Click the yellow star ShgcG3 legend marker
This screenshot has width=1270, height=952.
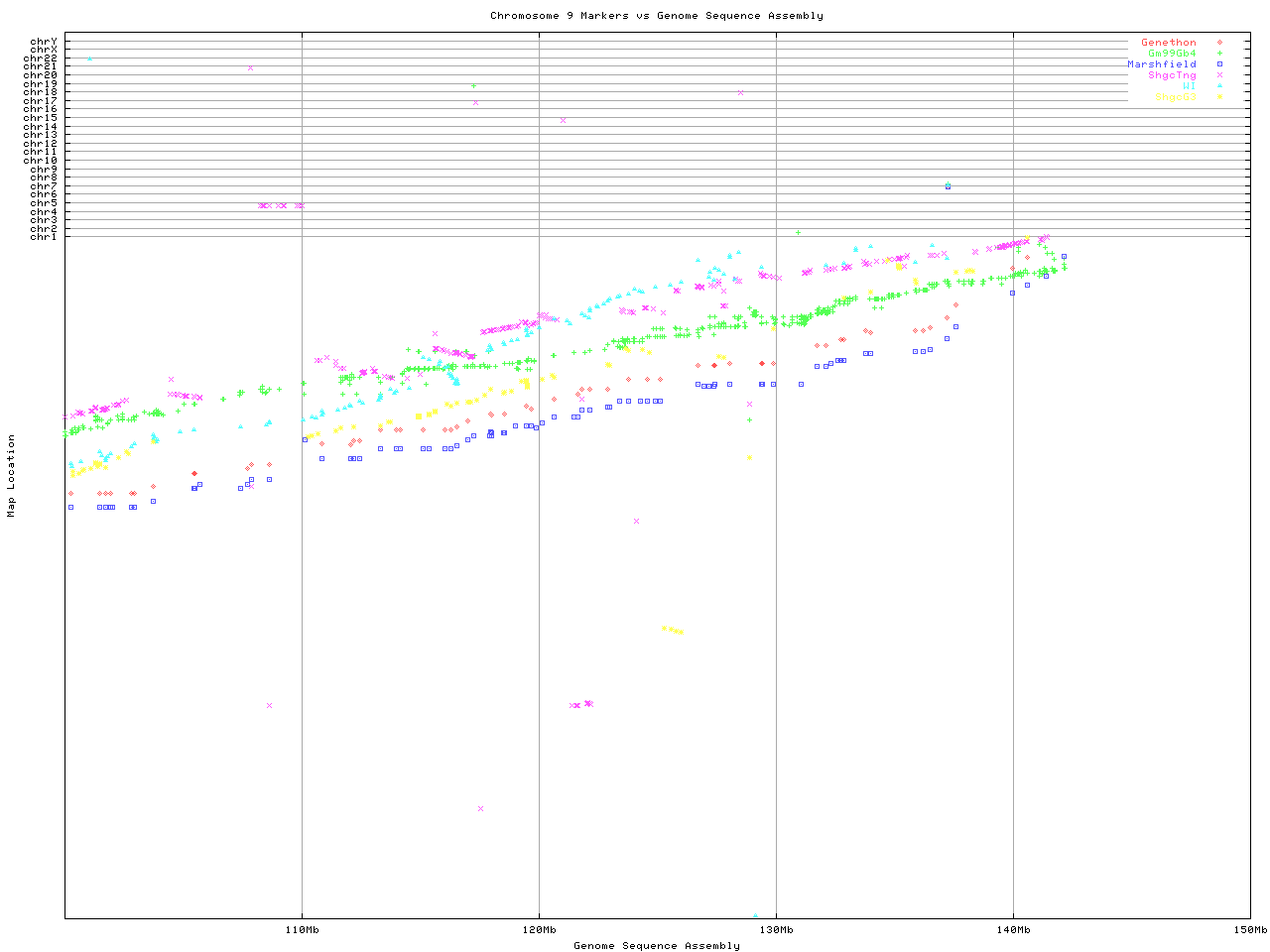1219,97
